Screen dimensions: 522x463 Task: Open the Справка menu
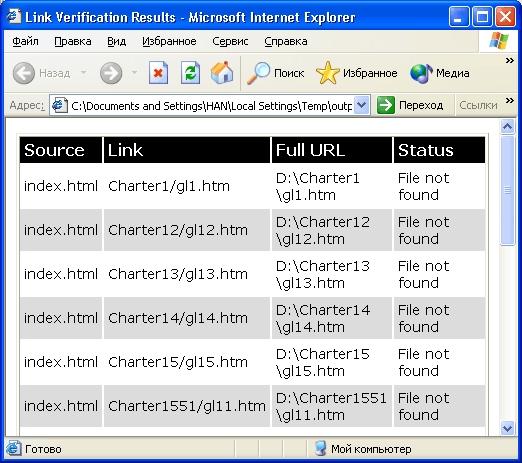286,41
